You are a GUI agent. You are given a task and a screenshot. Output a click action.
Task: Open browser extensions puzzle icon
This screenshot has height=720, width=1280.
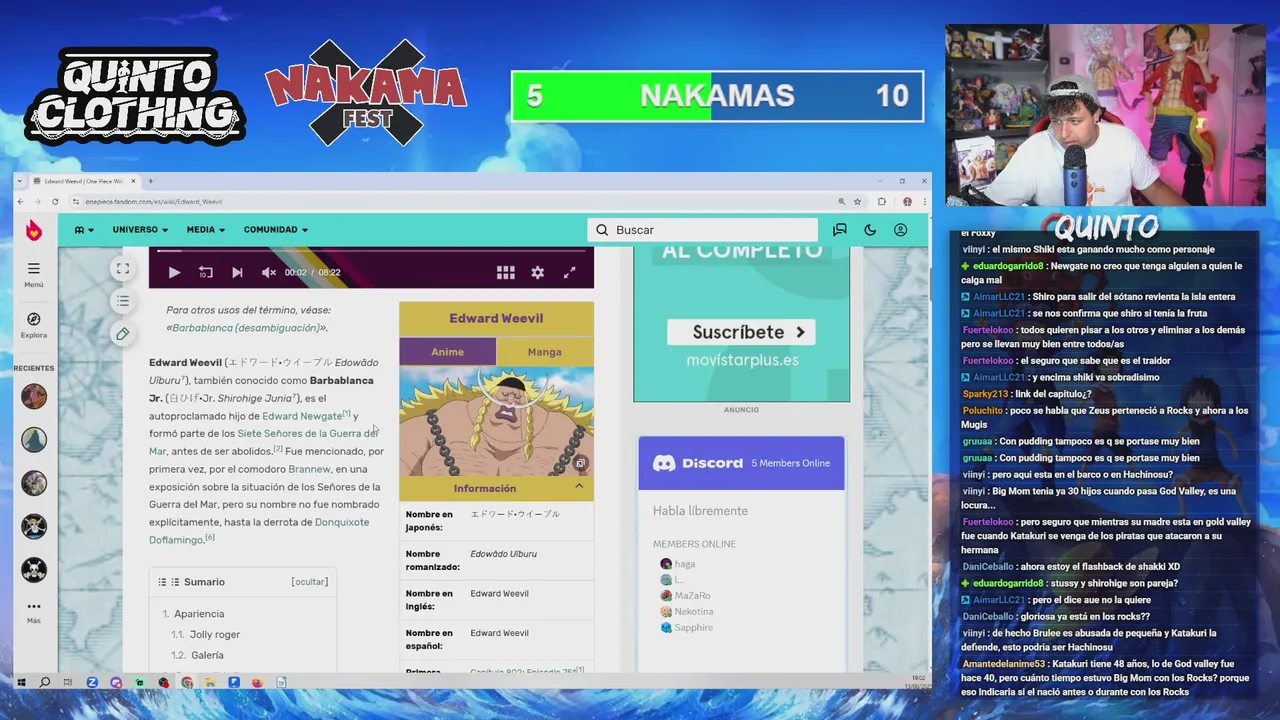pyautogui.click(x=881, y=202)
